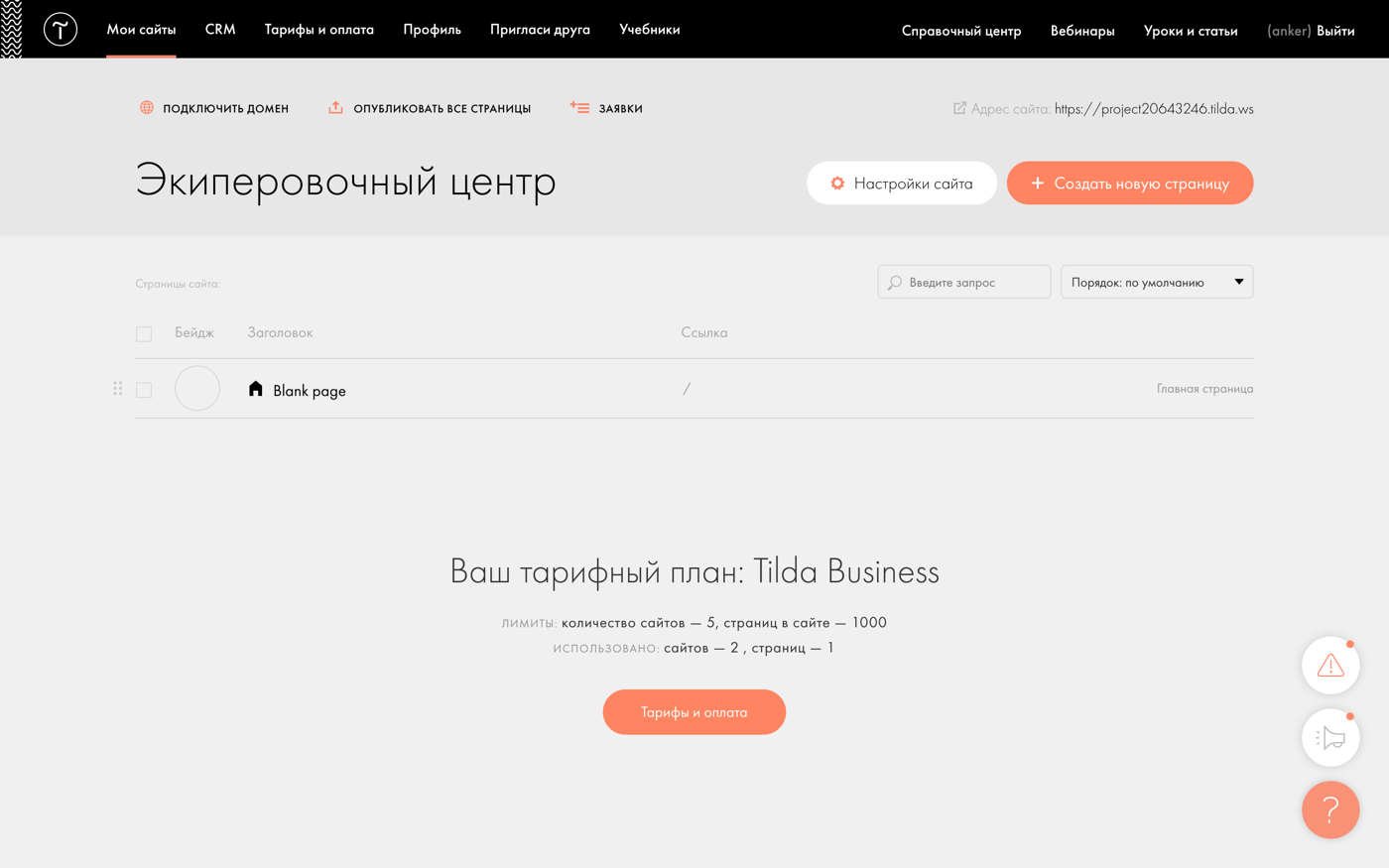Screen dimensions: 1389x868
Task: Click the Заголовок column header
Action: [280, 333]
